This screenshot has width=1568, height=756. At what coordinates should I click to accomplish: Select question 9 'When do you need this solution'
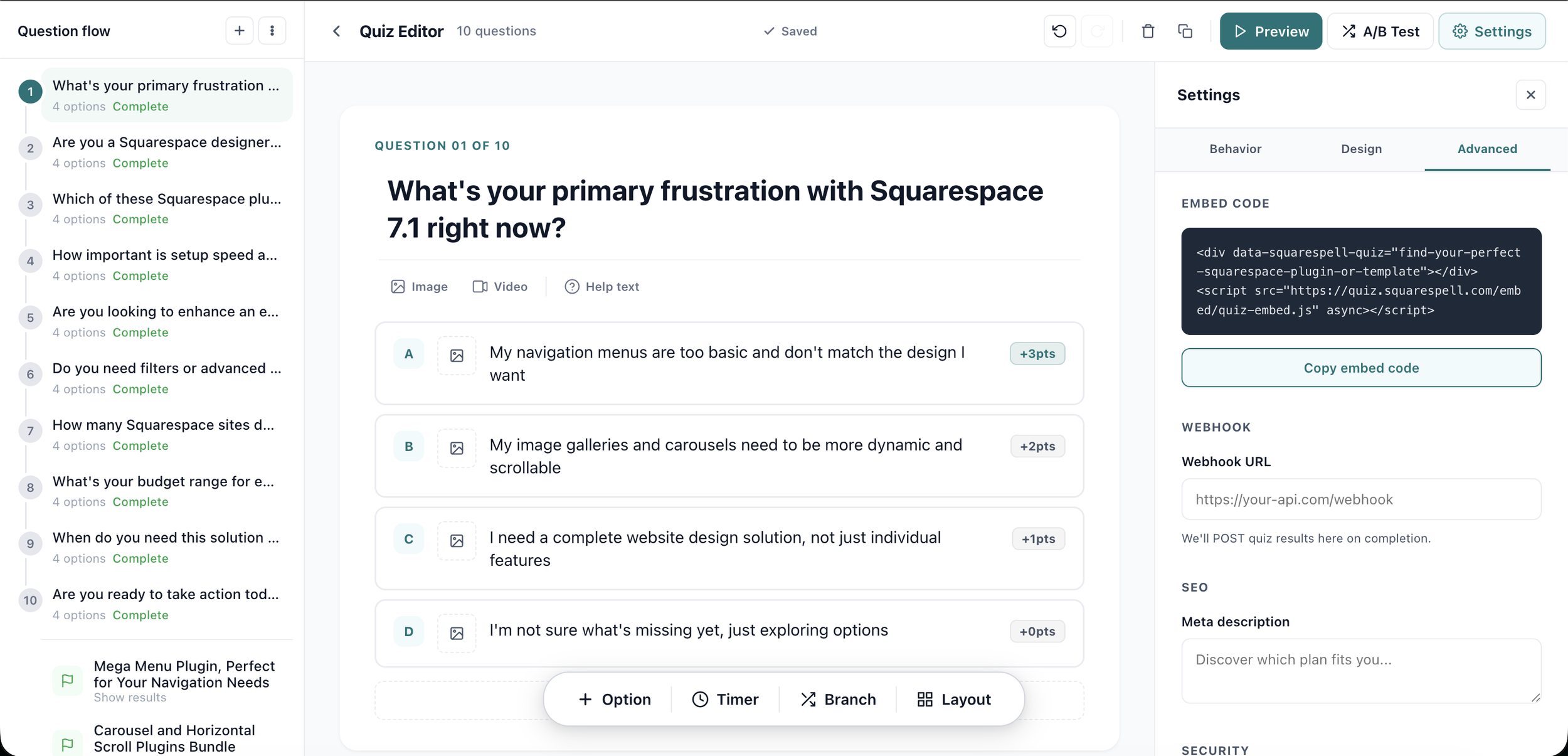pos(167,547)
